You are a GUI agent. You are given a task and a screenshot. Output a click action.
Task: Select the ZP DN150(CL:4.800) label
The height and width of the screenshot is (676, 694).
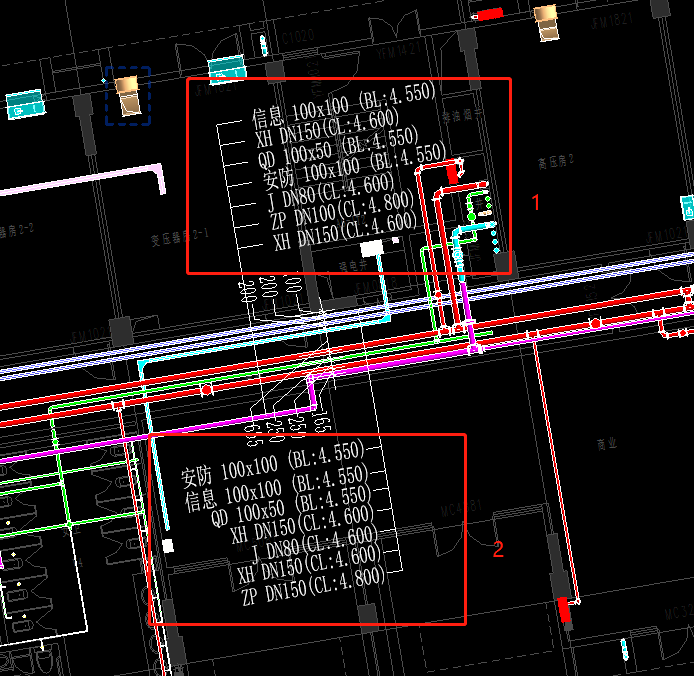[x=312, y=598]
